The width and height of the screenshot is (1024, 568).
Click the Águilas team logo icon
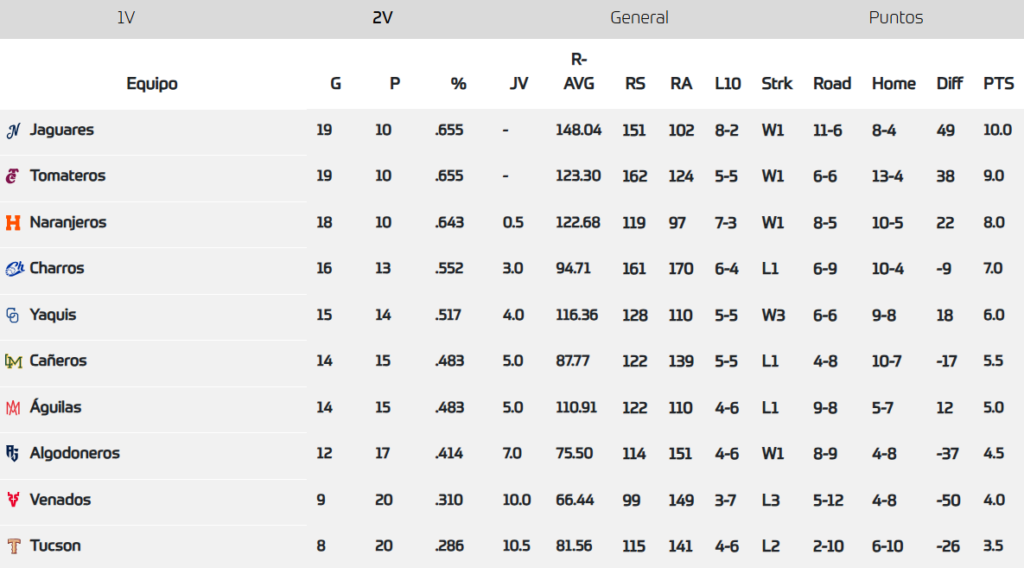tap(13, 408)
